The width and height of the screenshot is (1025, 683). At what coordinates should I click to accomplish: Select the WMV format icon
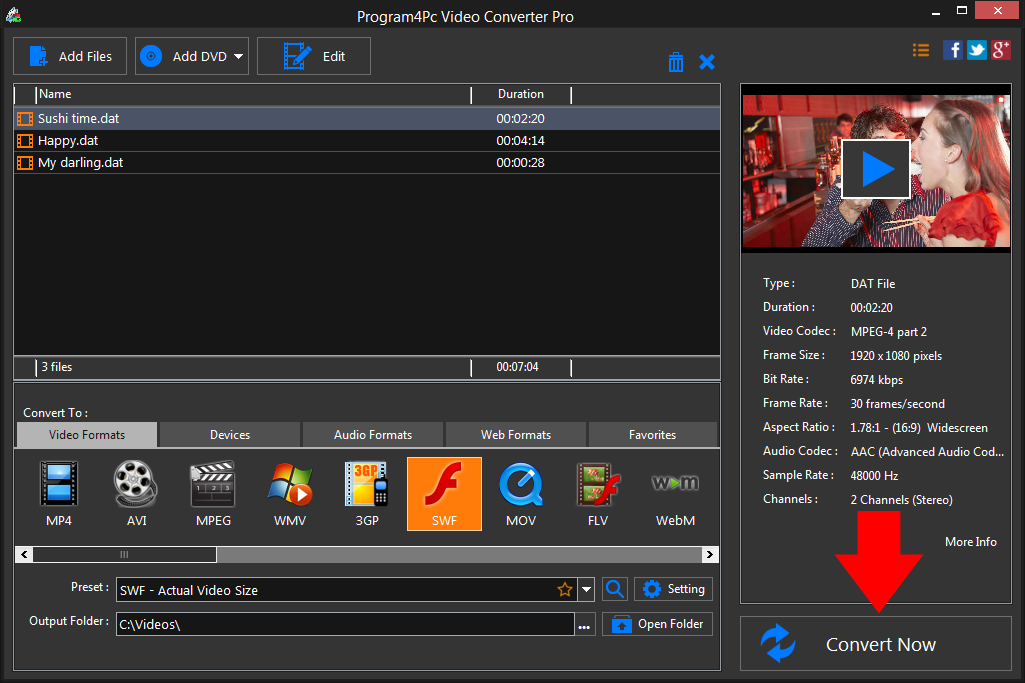[x=290, y=493]
